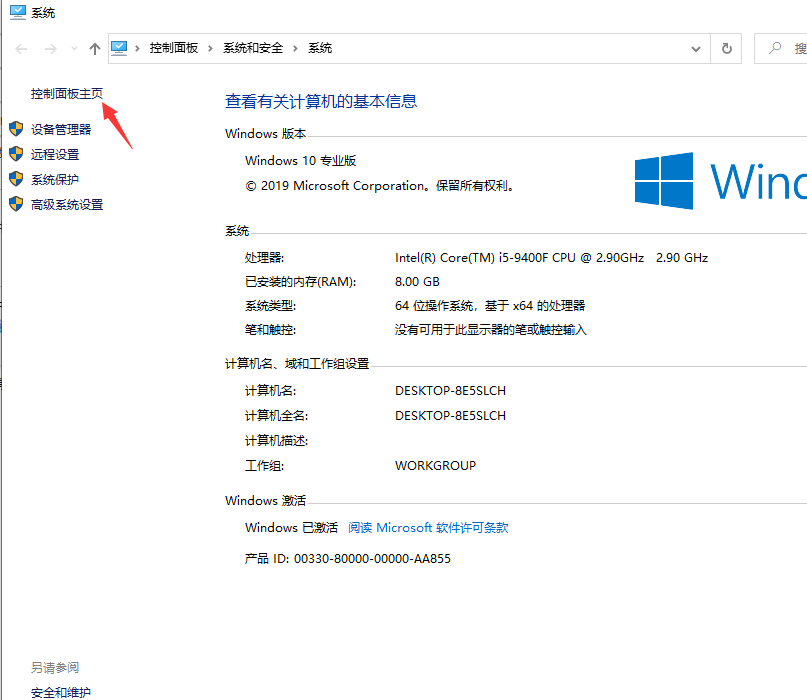Select the 系统保护 shield icon
This screenshot has width=807, height=700.
click(x=16, y=179)
